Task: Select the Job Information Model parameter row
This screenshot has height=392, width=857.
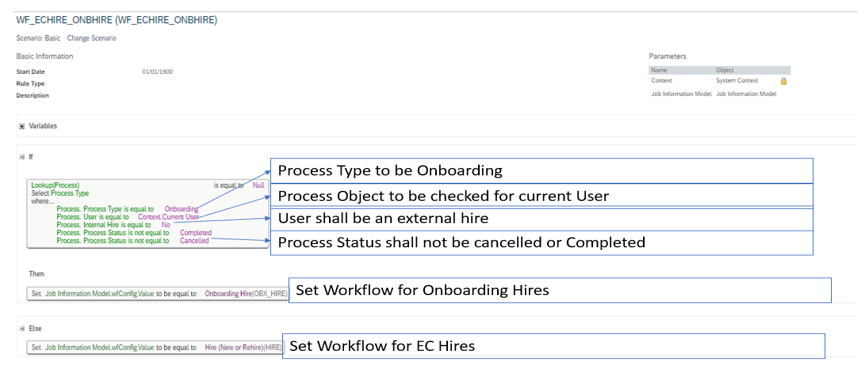Action: click(714, 94)
